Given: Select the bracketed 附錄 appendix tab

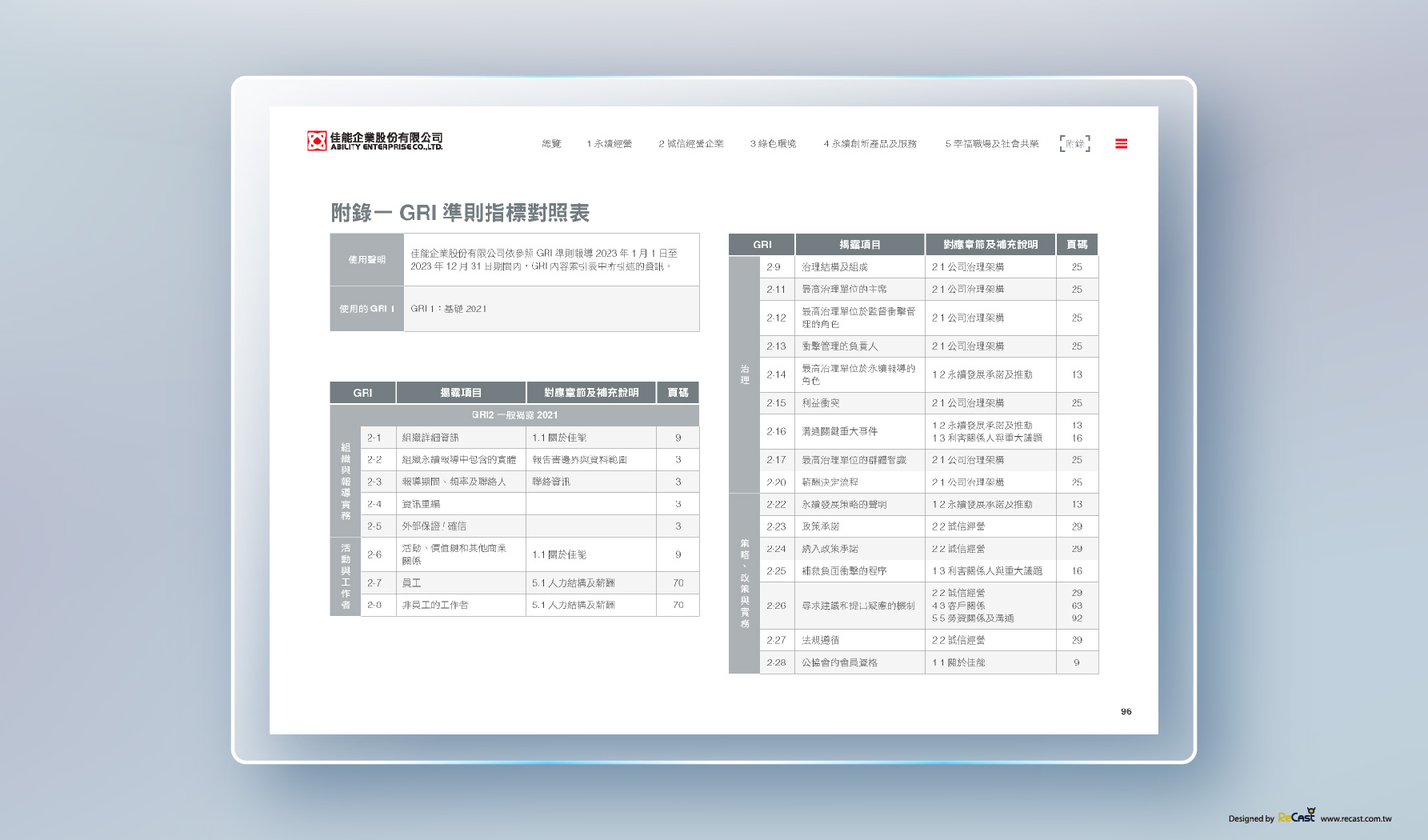Looking at the screenshot, I should point(1074,144).
